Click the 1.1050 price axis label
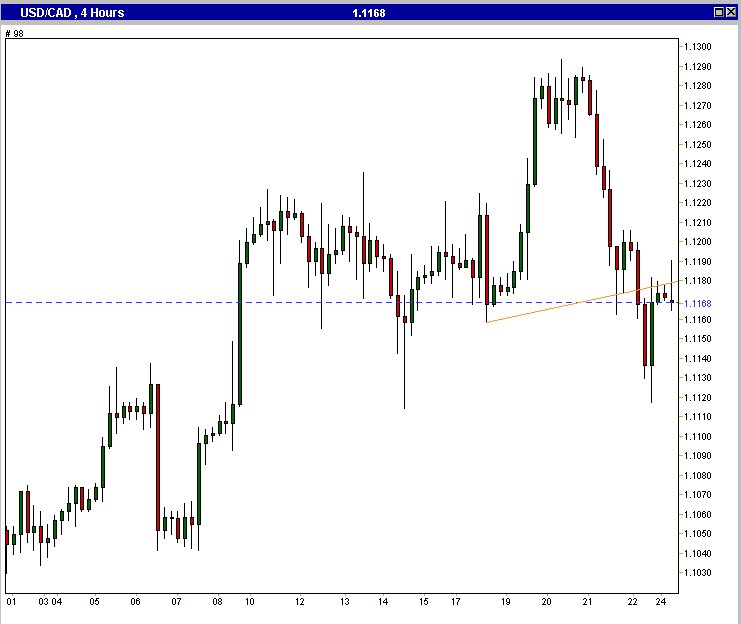This screenshot has height=624, width=741. [698, 534]
